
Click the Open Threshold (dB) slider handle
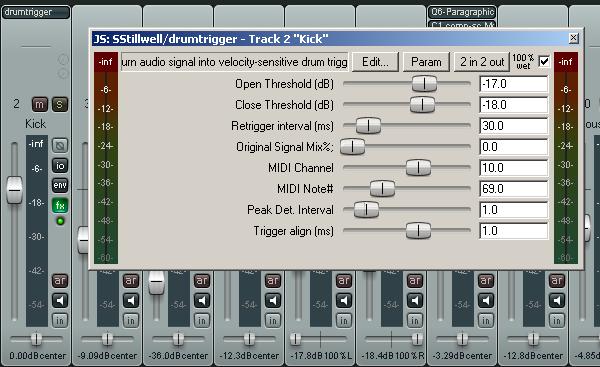click(x=424, y=83)
